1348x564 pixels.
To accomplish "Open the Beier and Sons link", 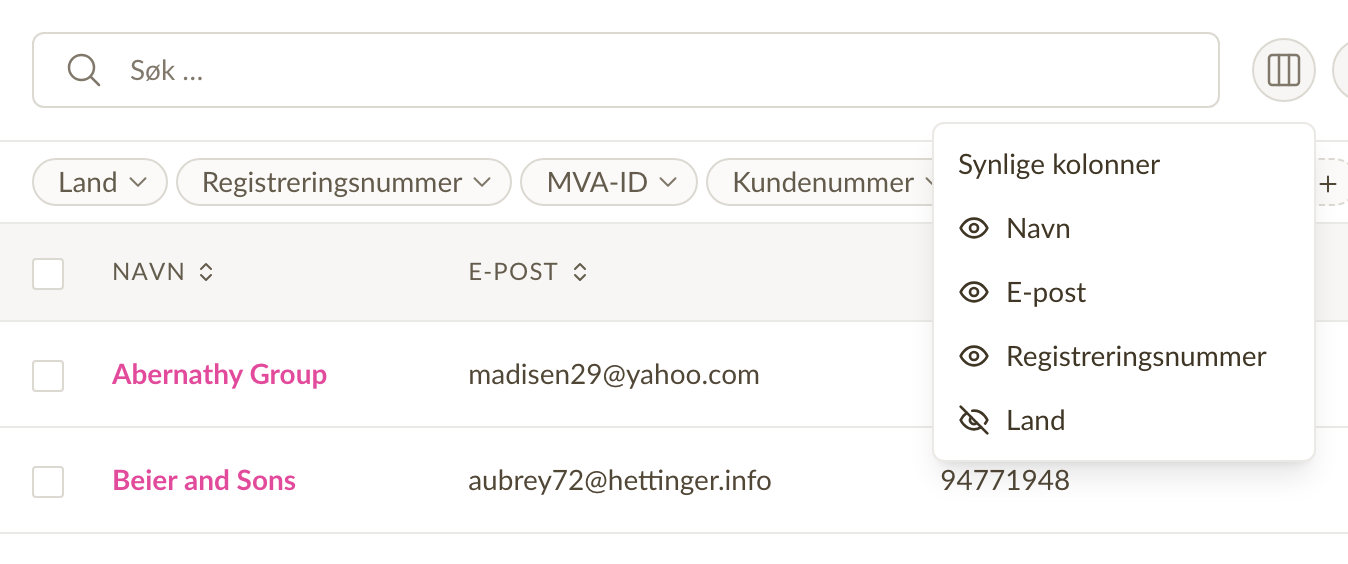I will (204, 481).
